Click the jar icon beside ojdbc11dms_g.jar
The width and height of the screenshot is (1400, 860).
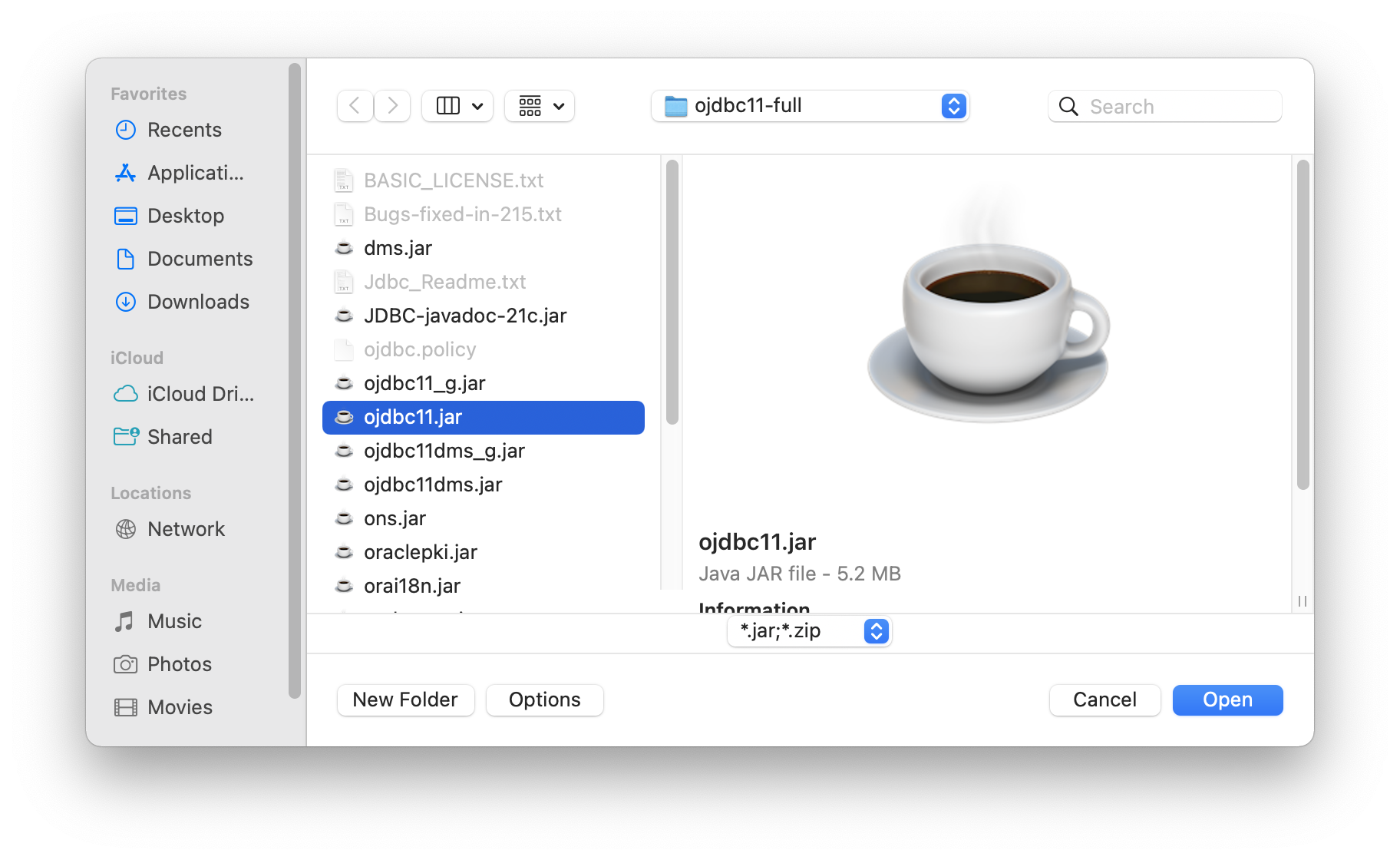tap(345, 451)
